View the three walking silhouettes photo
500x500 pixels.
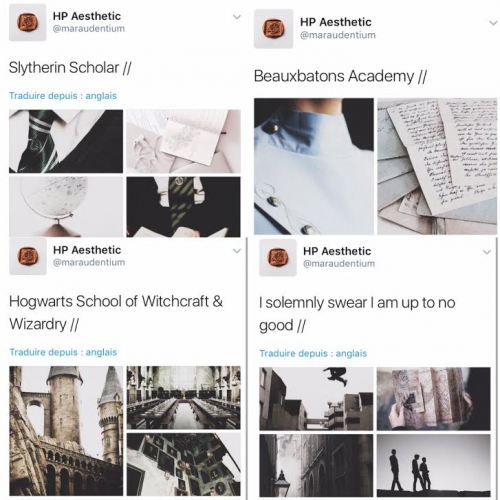(x=434, y=466)
